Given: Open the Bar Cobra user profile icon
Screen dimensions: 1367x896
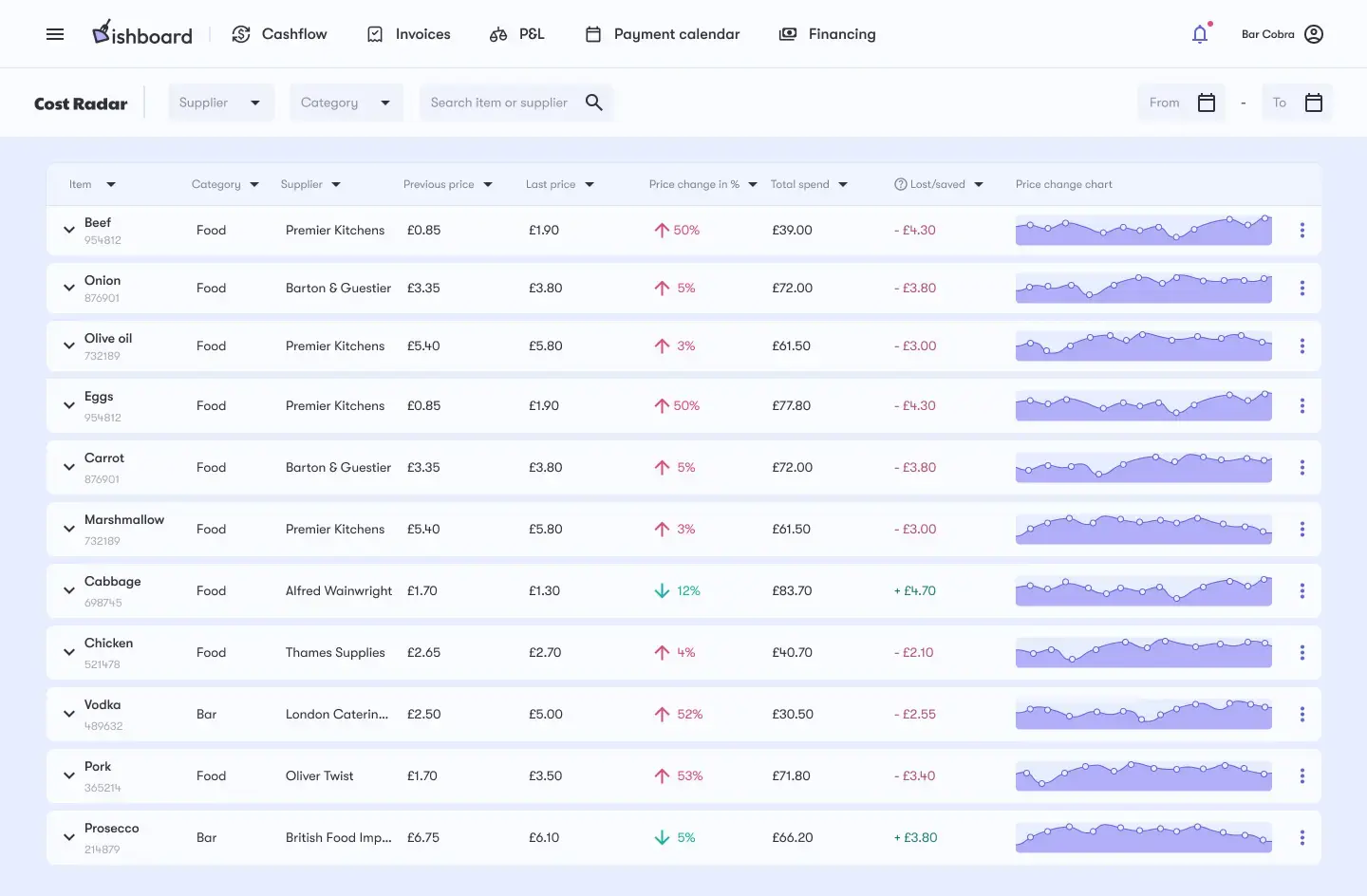Looking at the screenshot, I should [x=1314, y=34].
